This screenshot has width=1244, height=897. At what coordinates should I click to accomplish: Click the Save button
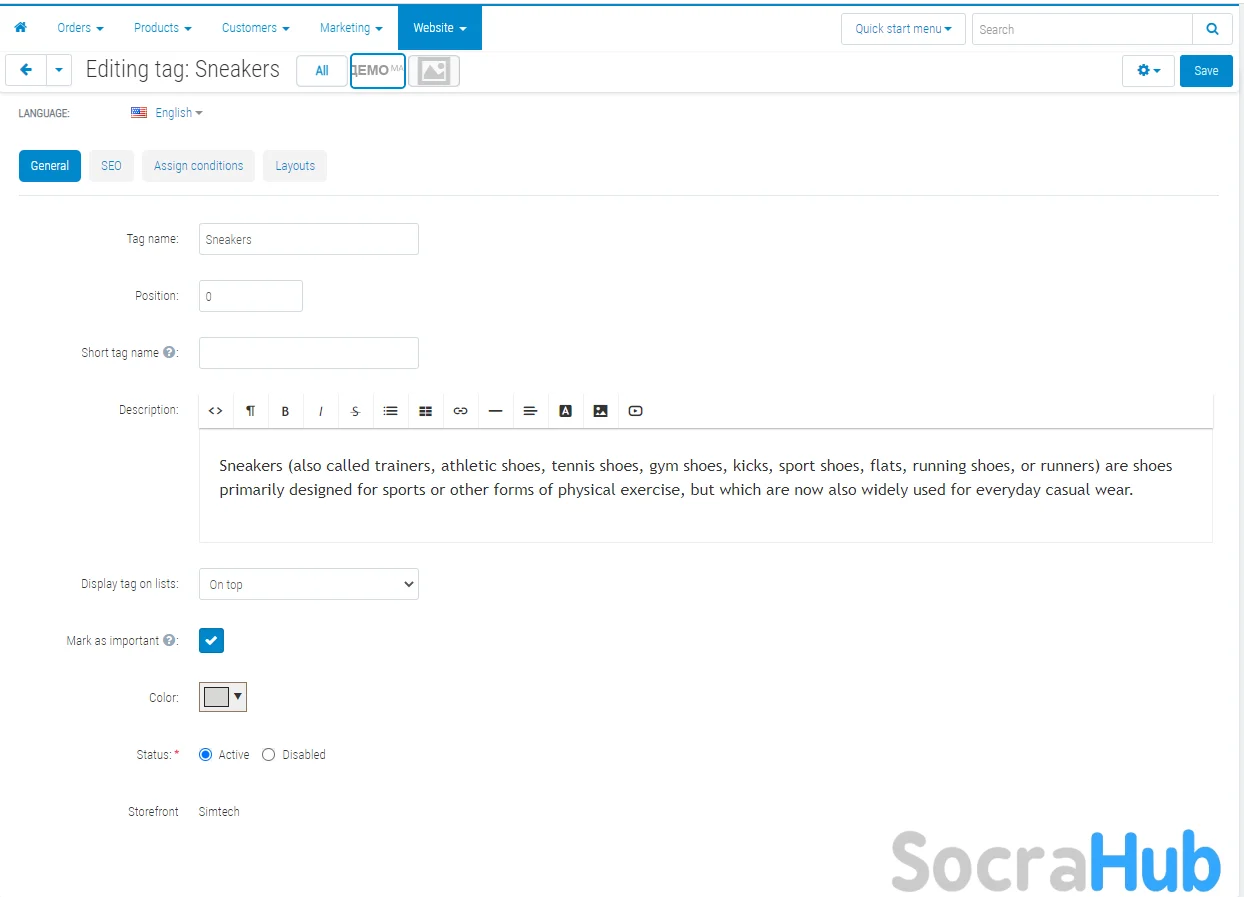pyautogui.click(x=1205, y=71)
